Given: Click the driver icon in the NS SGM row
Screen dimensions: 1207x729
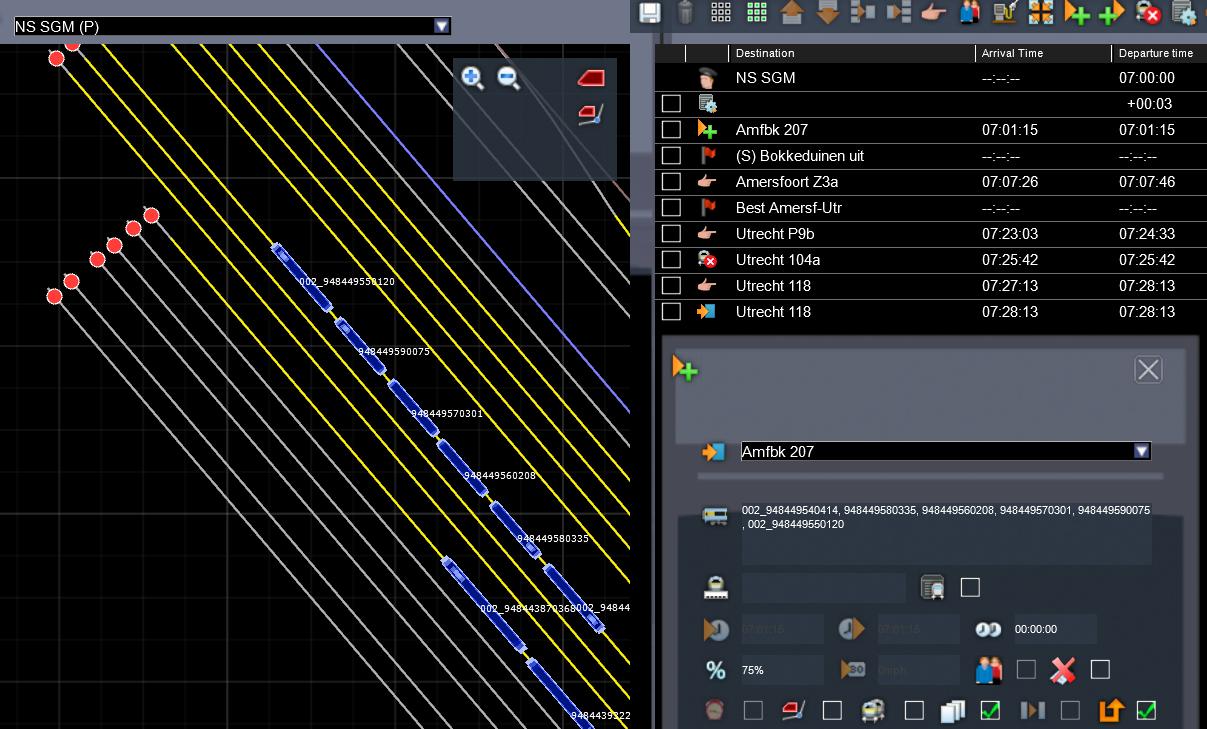Looking at the screenshot, I should click(x=708, y=77).
